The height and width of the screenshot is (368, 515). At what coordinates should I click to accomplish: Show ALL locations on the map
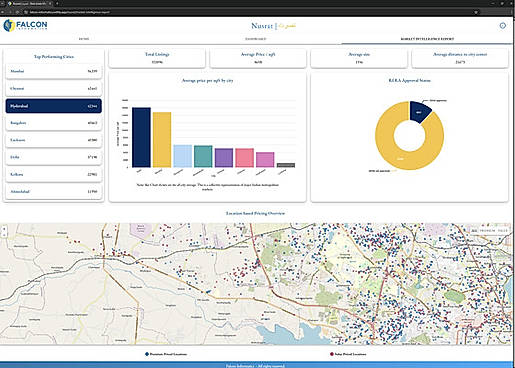click(474, 231)
